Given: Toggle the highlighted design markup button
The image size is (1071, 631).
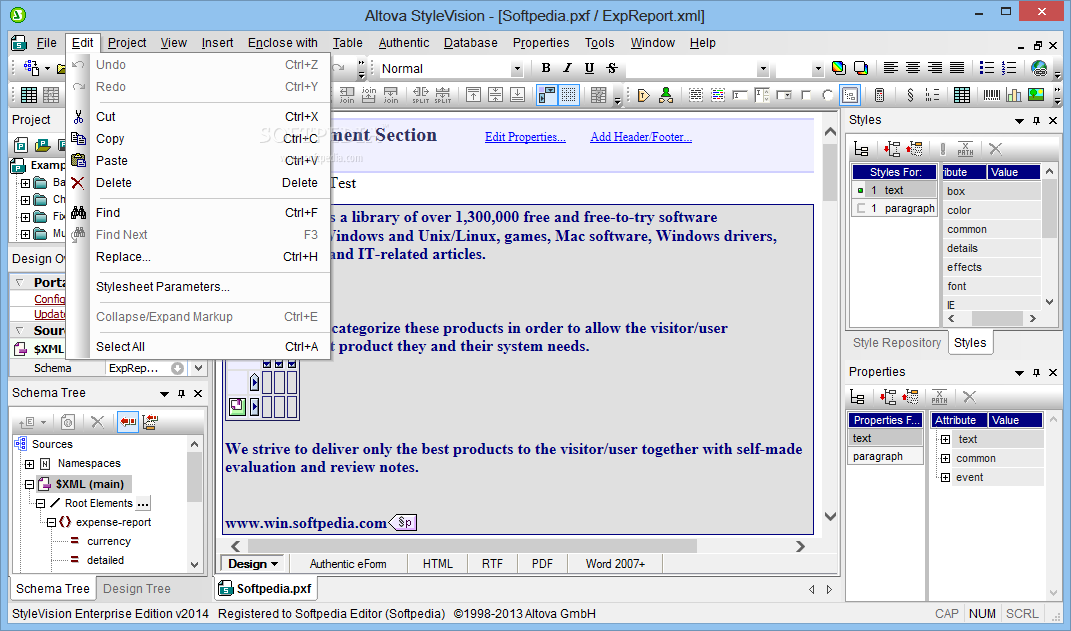Looking at the screenshot, I should (850, 95).
